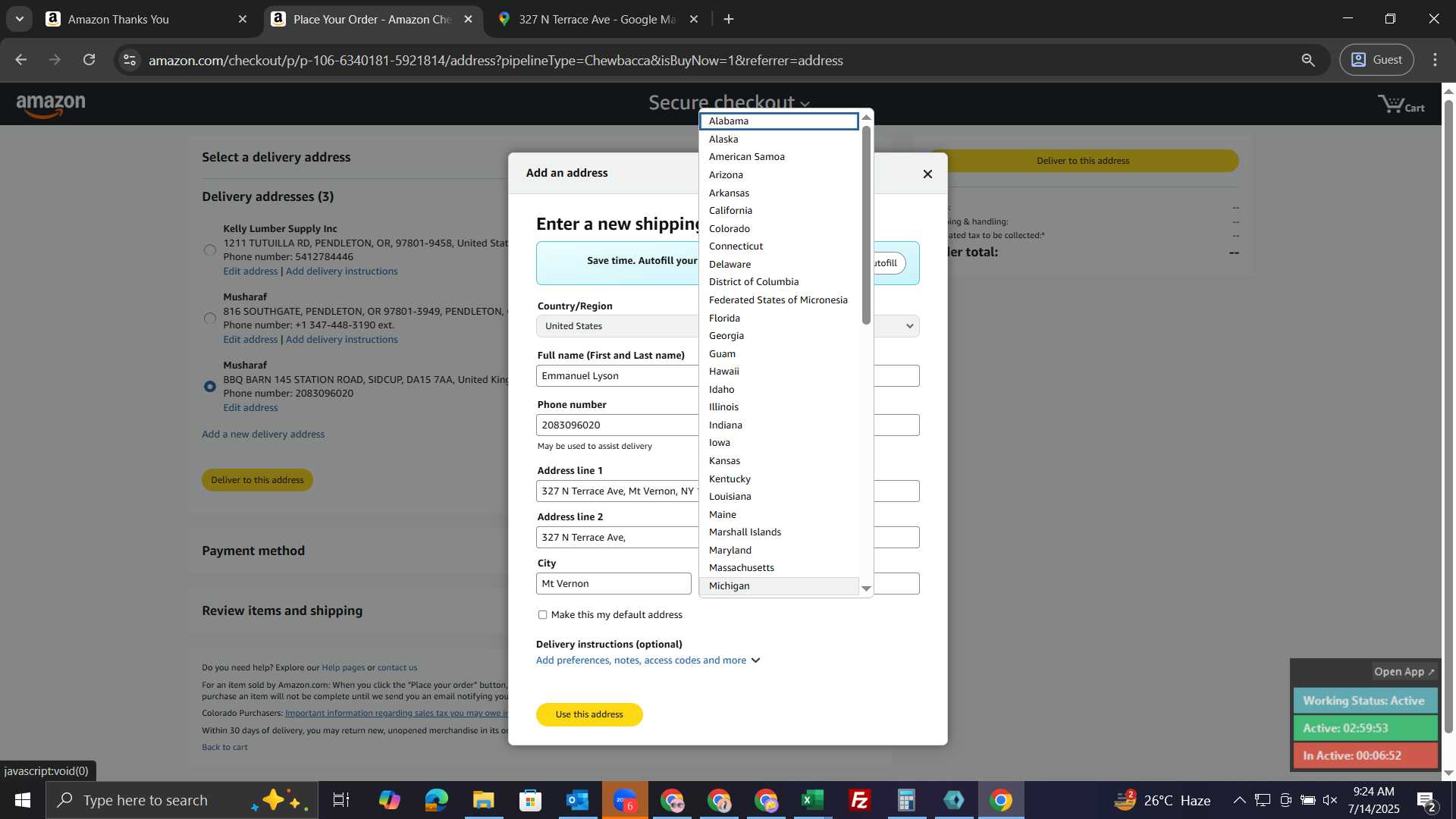The height and width of the screenshot is (819, 1456).
Task: Click the Amazon logo in header
Action: coord(51,106)
